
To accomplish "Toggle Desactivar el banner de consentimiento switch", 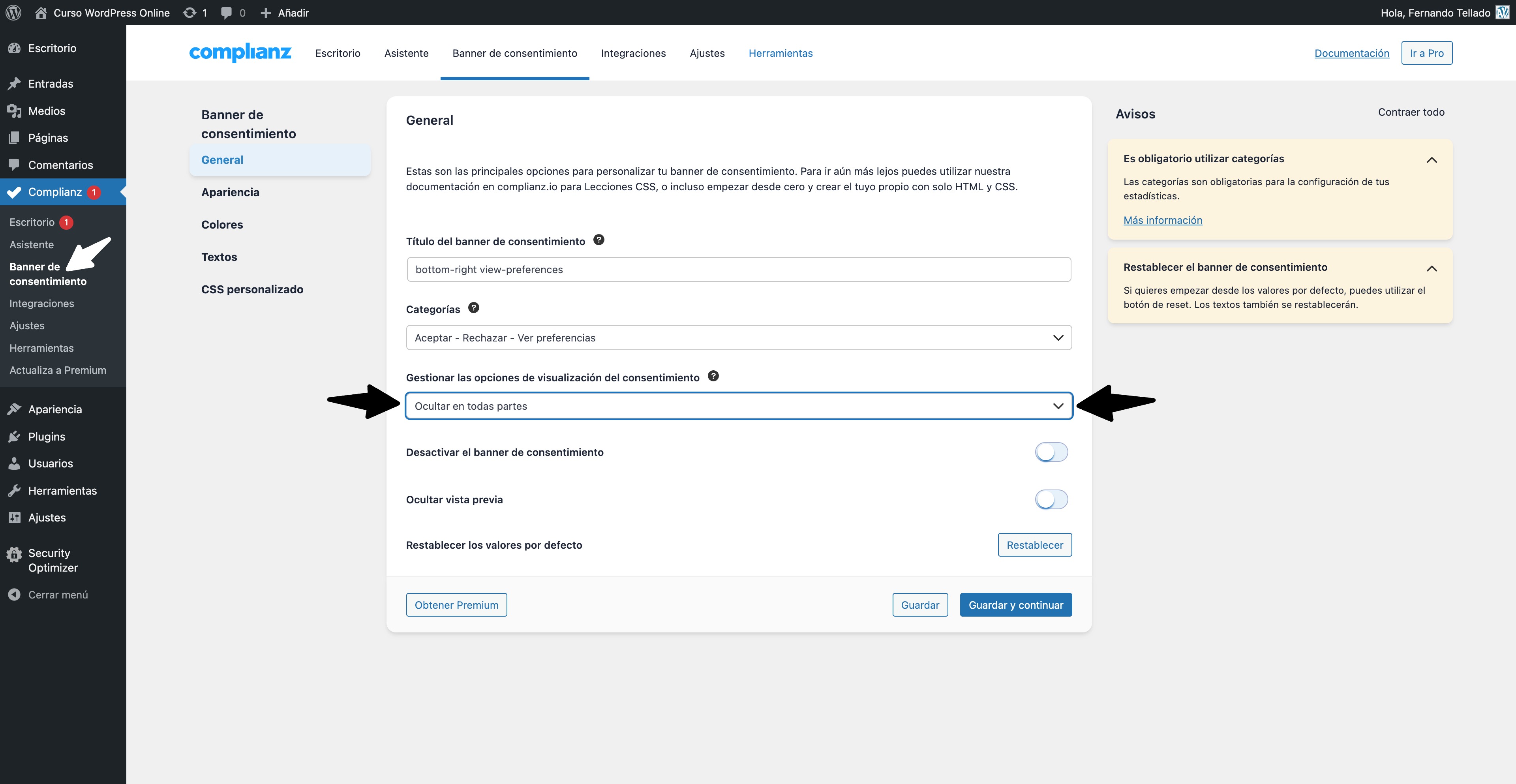I will (x=1051, y=452).
